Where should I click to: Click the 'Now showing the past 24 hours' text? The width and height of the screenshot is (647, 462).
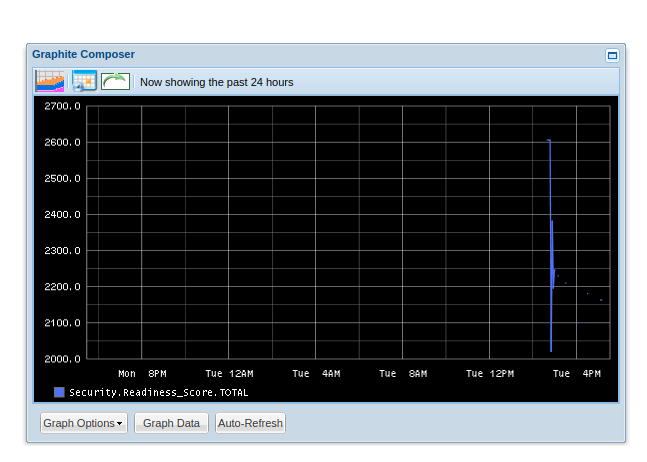216,82
